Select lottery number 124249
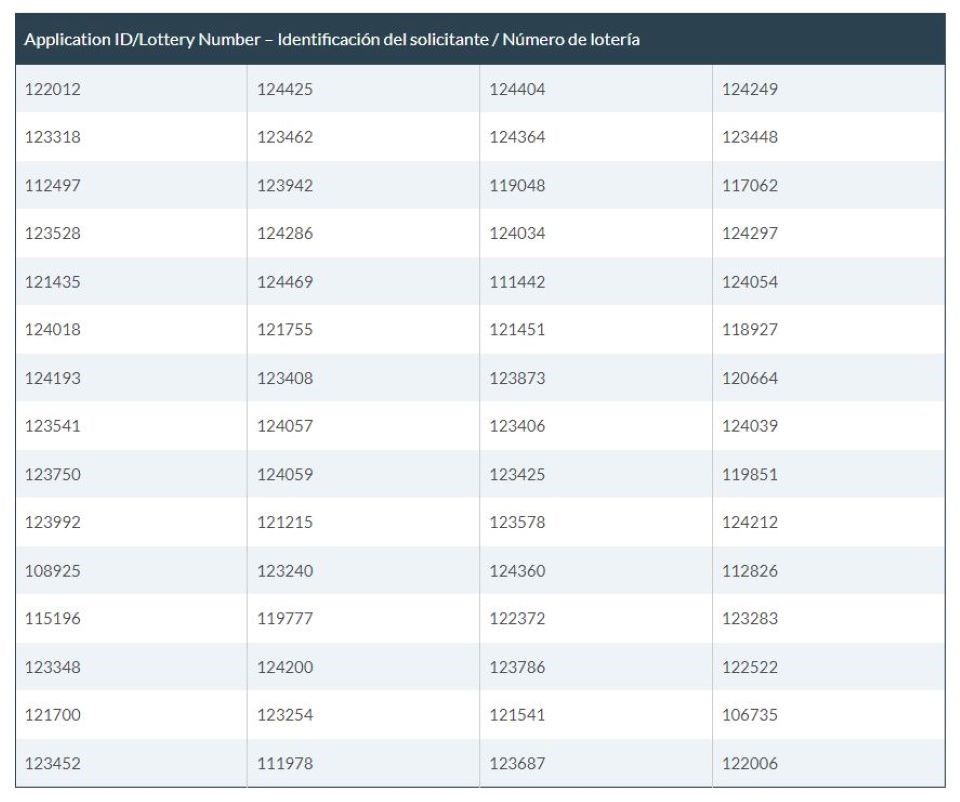Screen dimensions: 960x802 pos(749,89)
